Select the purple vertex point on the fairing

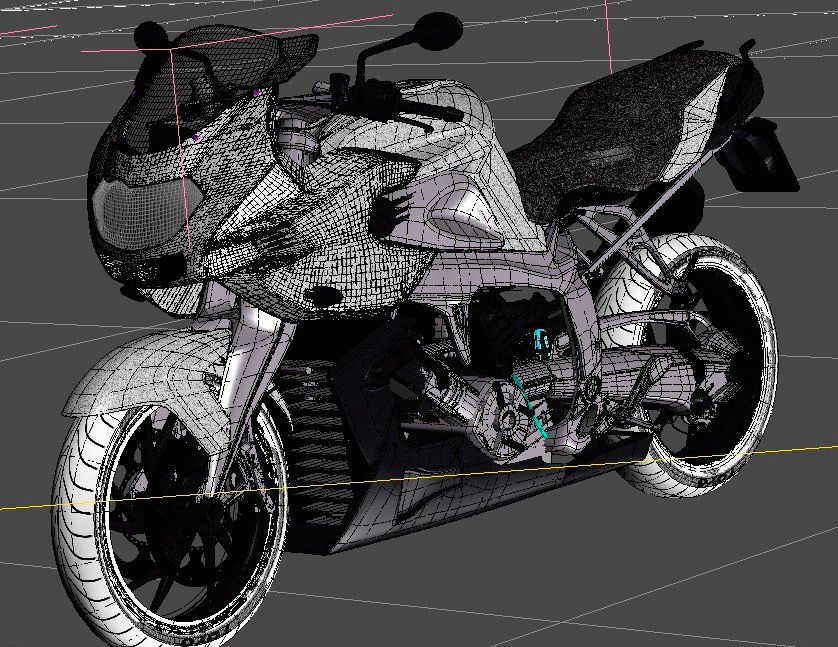pyautogui.click(x=258, y=93)
